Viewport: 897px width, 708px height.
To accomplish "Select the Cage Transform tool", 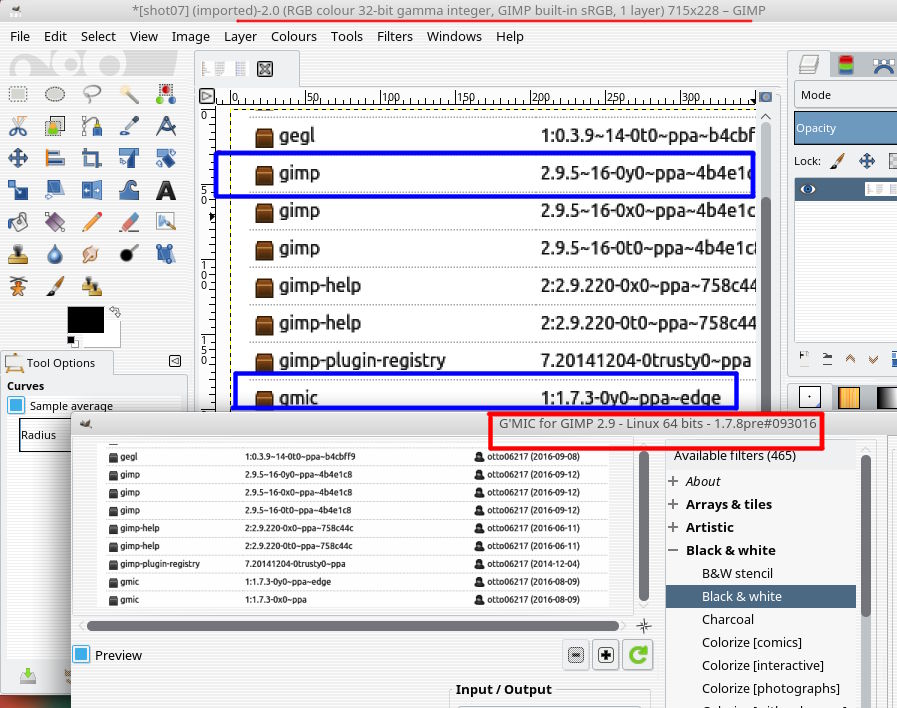I will click(165, 254).
